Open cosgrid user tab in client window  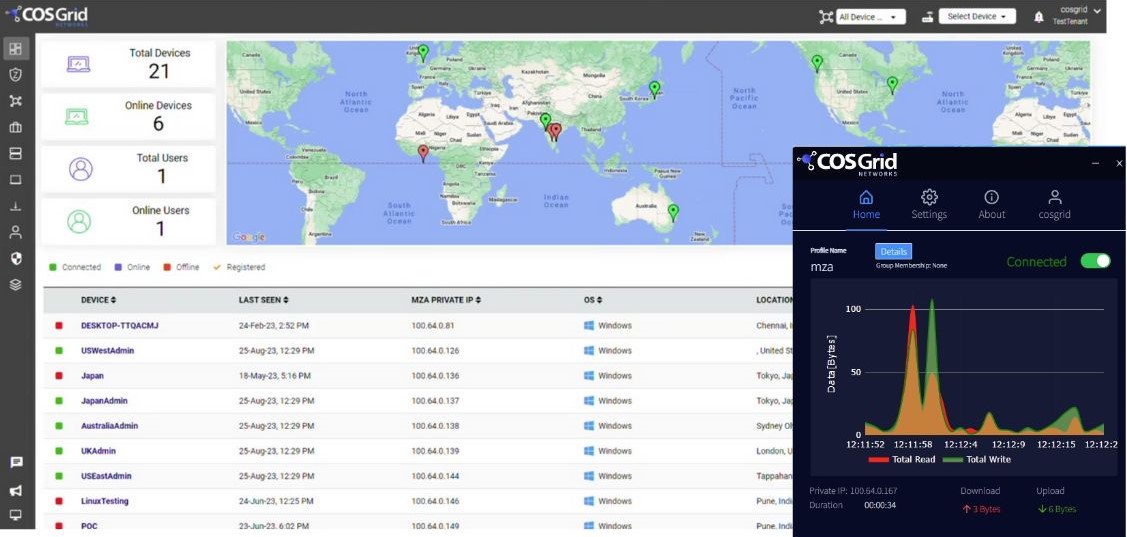(x=1054, y=205)
